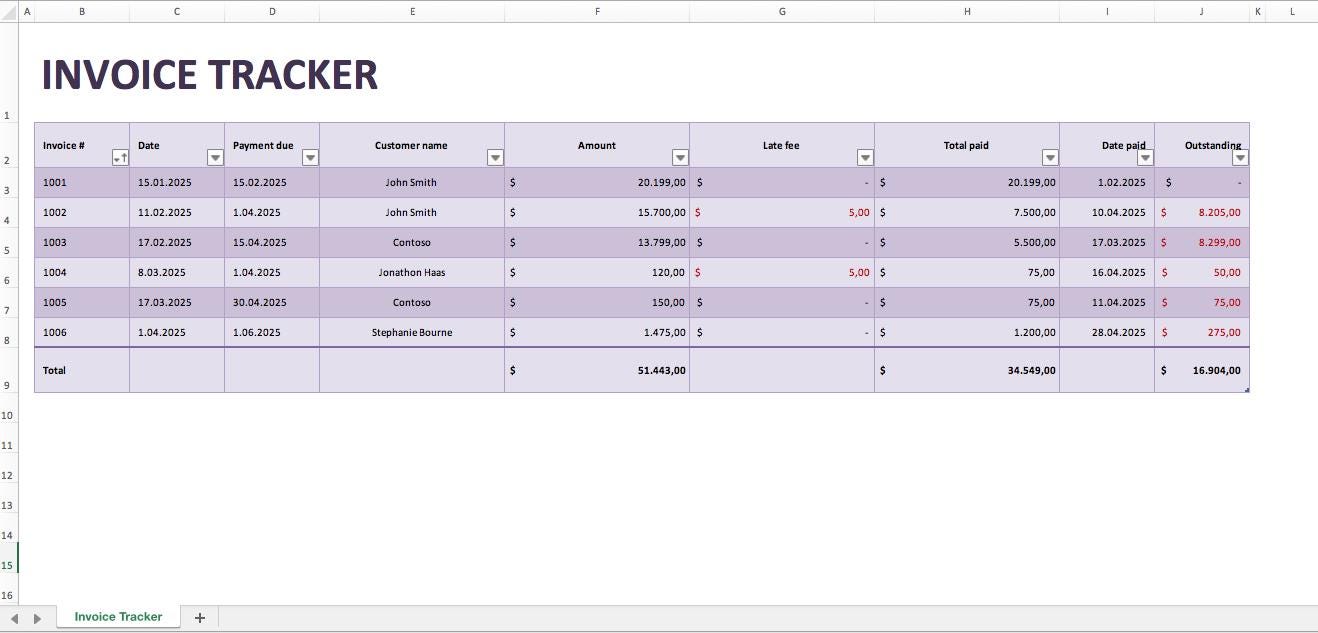
Task: Open the Customer name filter dropdown
Action: [x=495, y=158]
